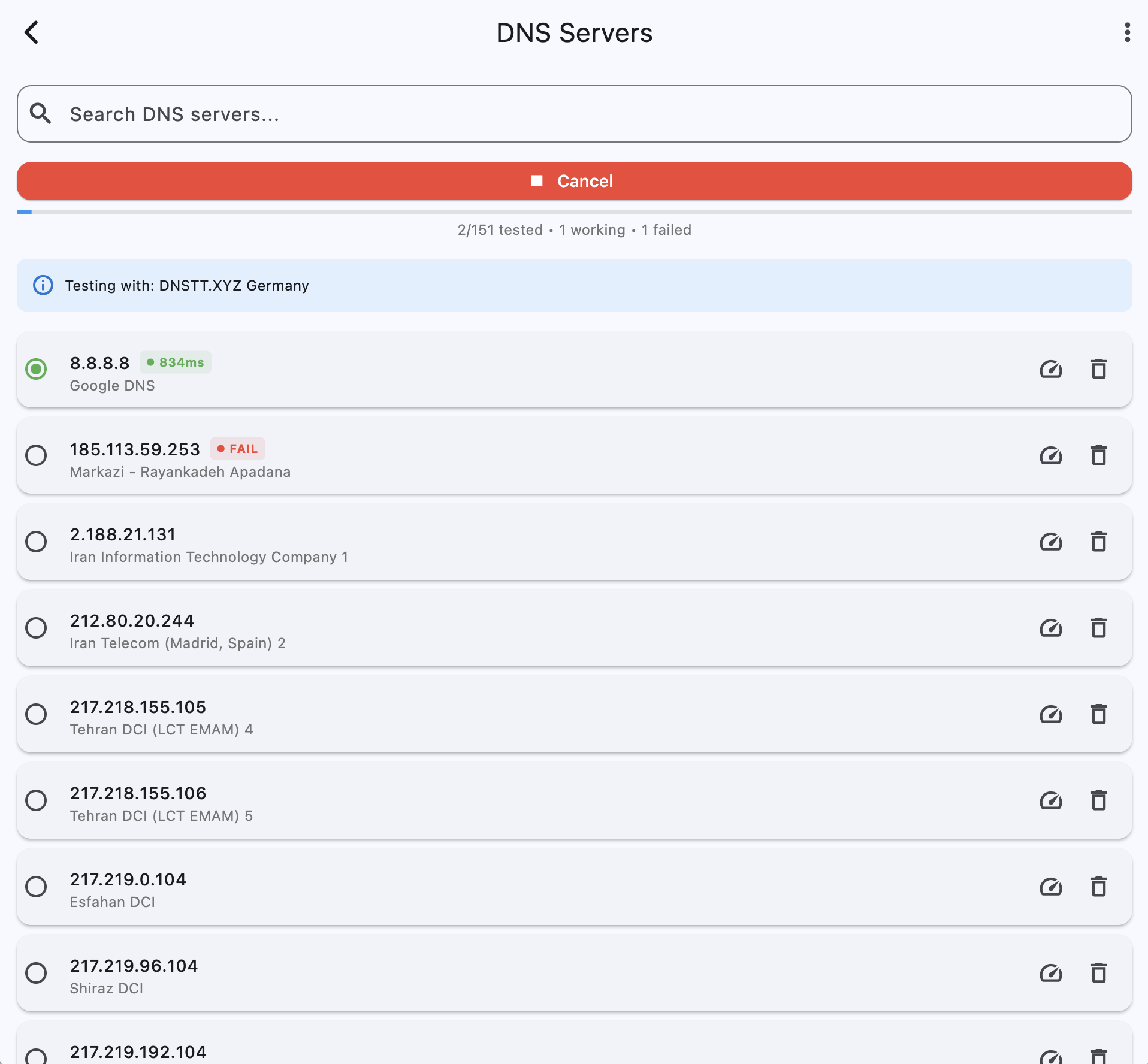The height and width of the screenshot is (1064, 1148).
Task: Delete the Google DNS server entry
Action: 1098,370
